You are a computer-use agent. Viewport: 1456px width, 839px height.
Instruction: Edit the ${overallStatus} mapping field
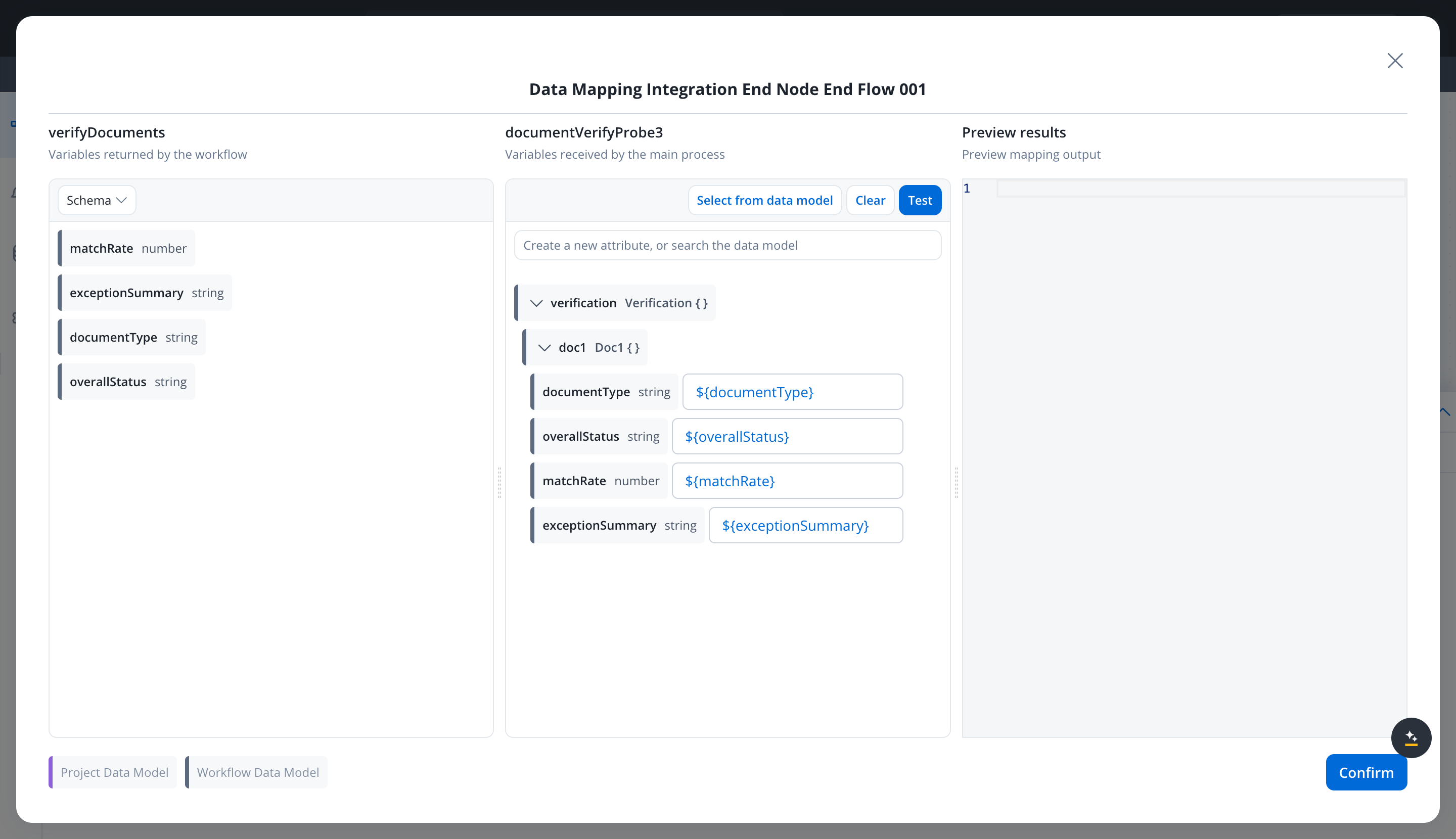pos(787,436)
